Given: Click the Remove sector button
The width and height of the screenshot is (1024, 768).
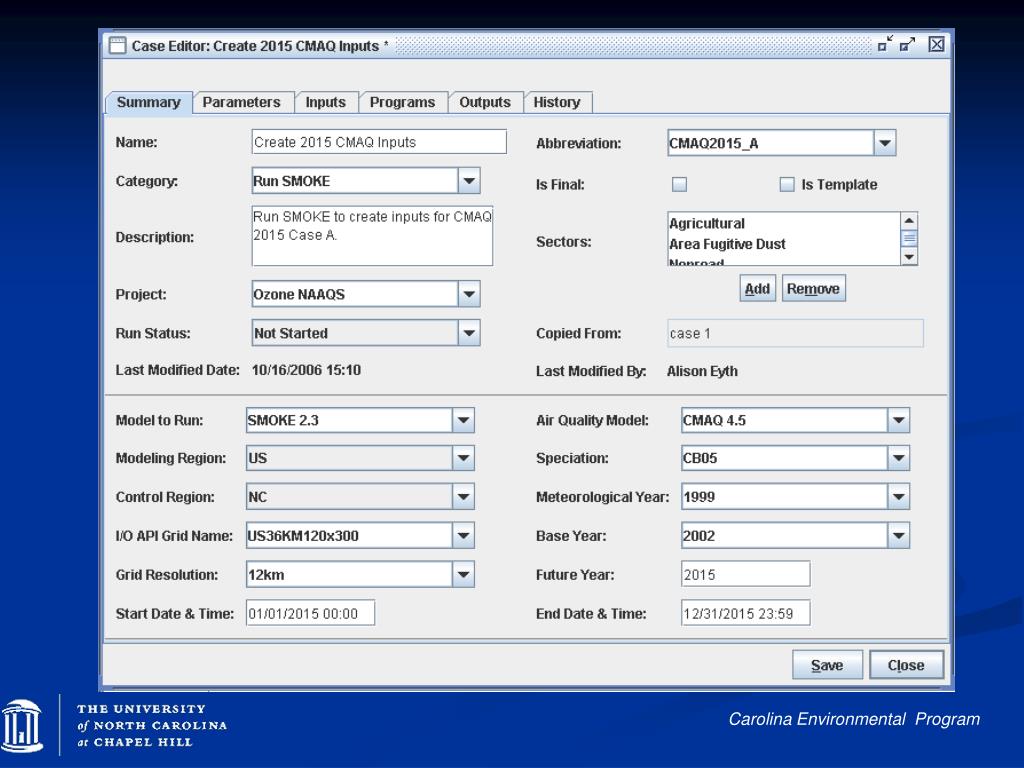Looking at the screenshot, I should click(x=813, y=289).
